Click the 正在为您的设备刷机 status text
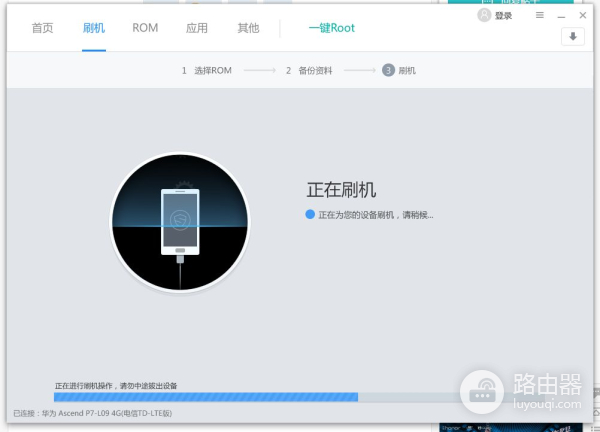 [376, 215]
